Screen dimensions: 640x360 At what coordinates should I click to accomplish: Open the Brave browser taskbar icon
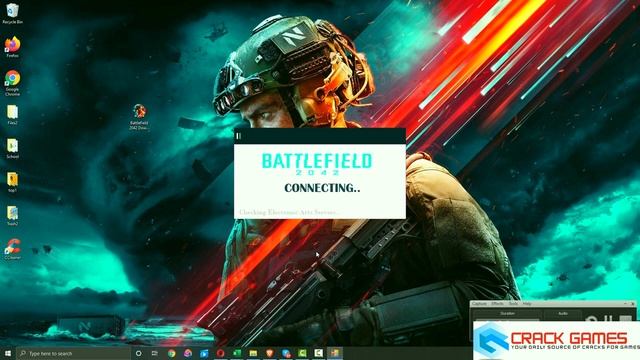tap(270, 353)
